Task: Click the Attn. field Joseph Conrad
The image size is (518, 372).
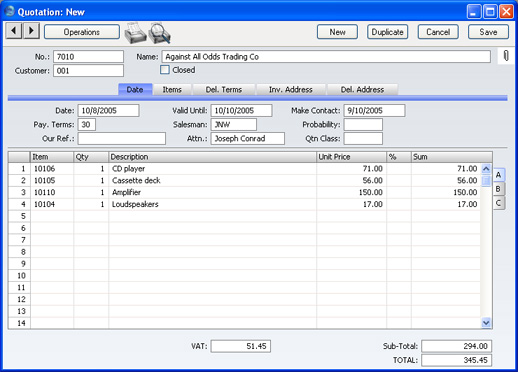Action: (248, 138)
